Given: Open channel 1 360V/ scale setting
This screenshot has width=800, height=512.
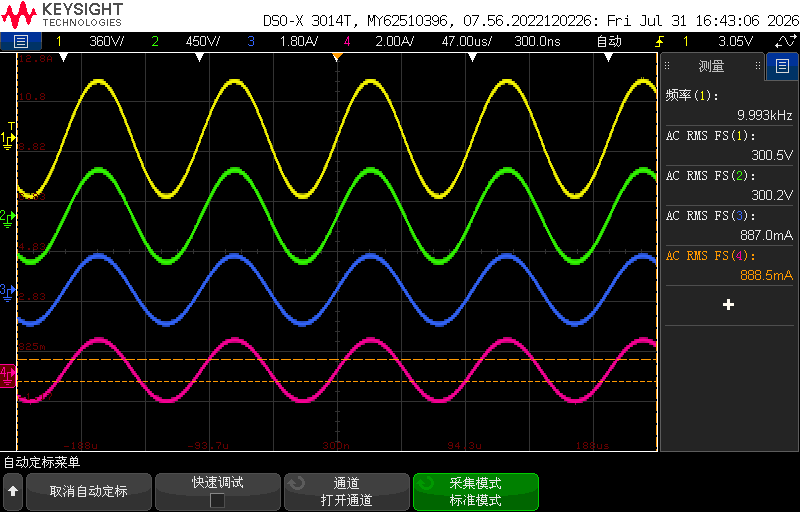Looking at the screenshot, I should coord(107,41).
